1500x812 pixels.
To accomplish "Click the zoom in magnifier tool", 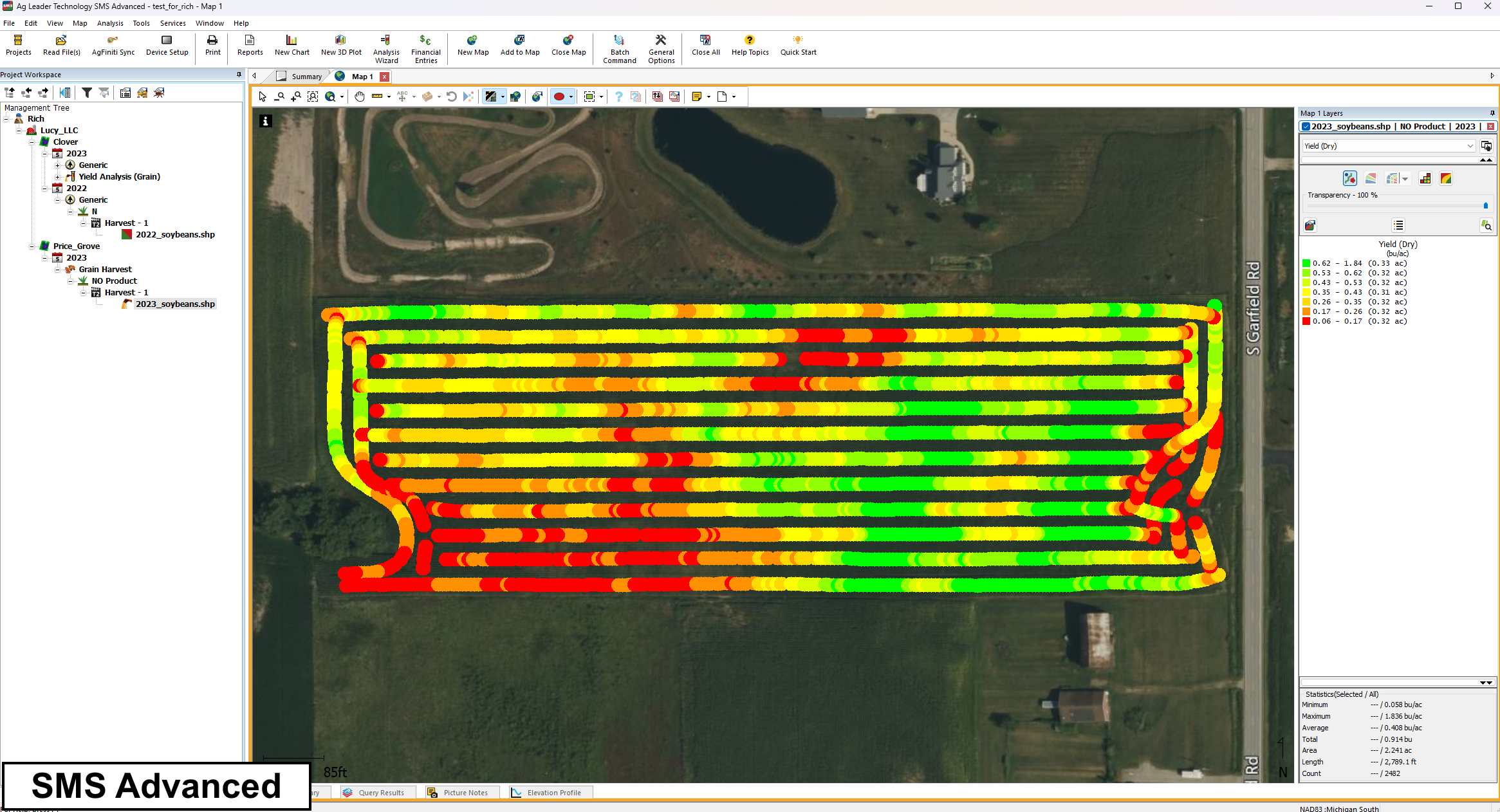I will pyautogui.click(x=296, y=97).
